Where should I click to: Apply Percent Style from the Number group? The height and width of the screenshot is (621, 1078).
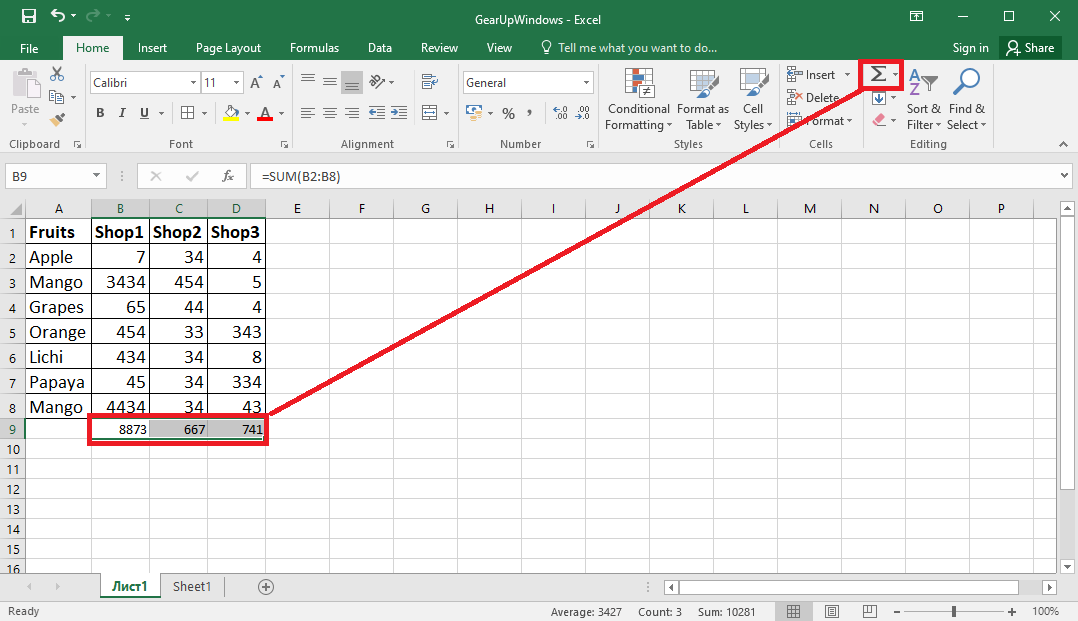(x=508, y=114)
